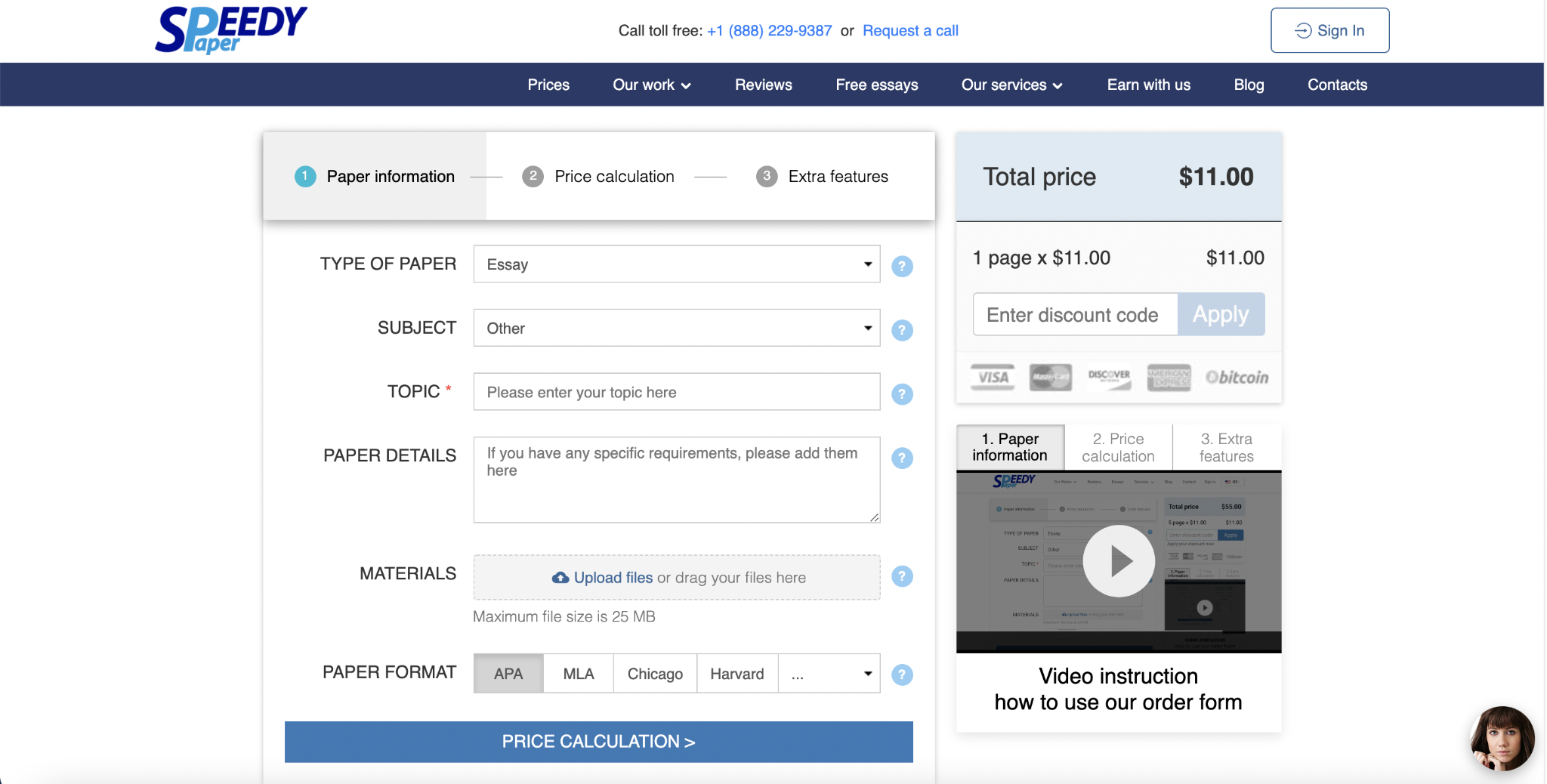Select MLA paper format

579,674
